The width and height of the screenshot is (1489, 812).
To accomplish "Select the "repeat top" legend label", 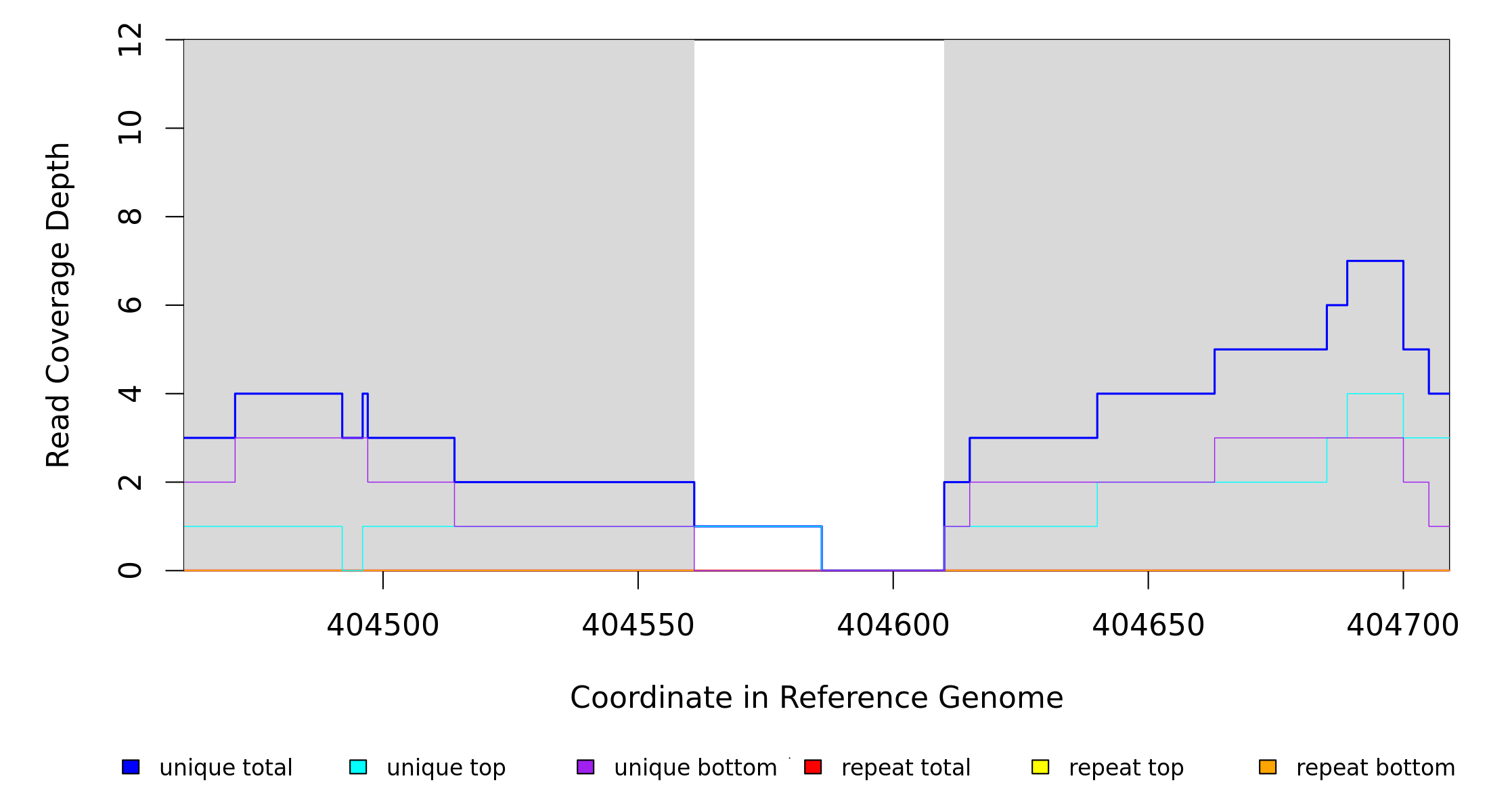I will [1126, 768].
